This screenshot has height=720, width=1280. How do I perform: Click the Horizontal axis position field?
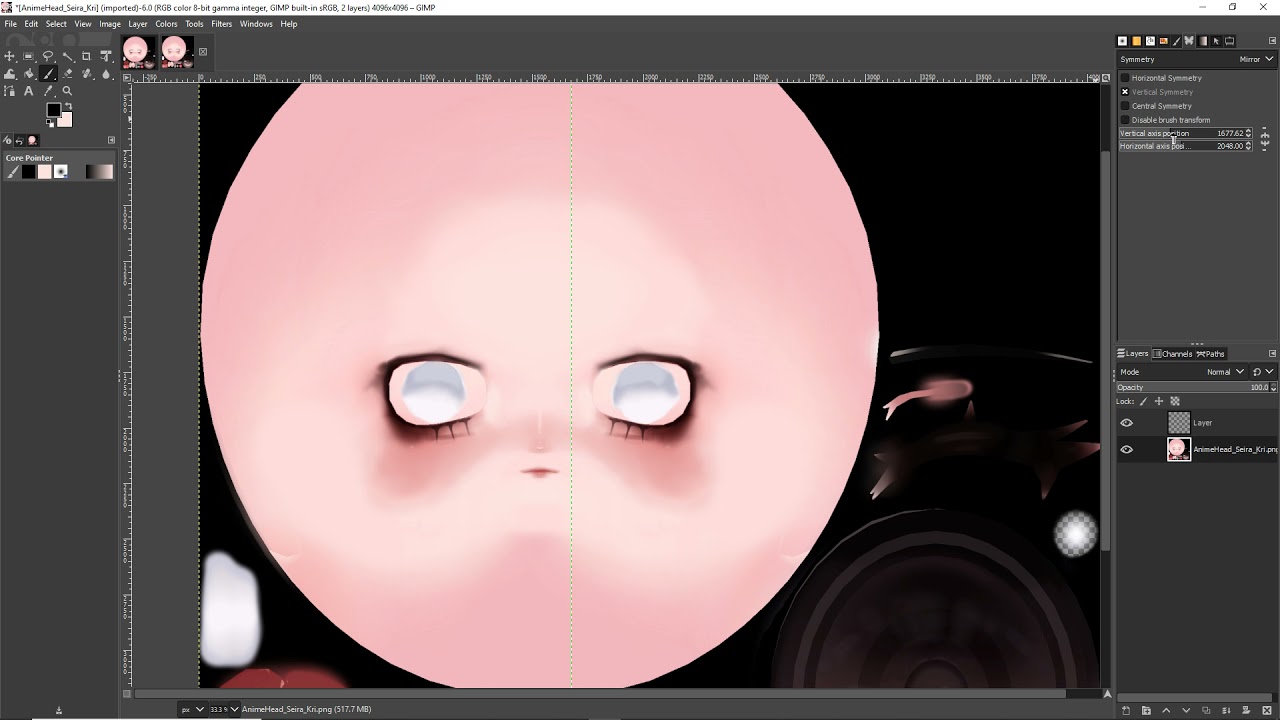(x=1185, y=146)
